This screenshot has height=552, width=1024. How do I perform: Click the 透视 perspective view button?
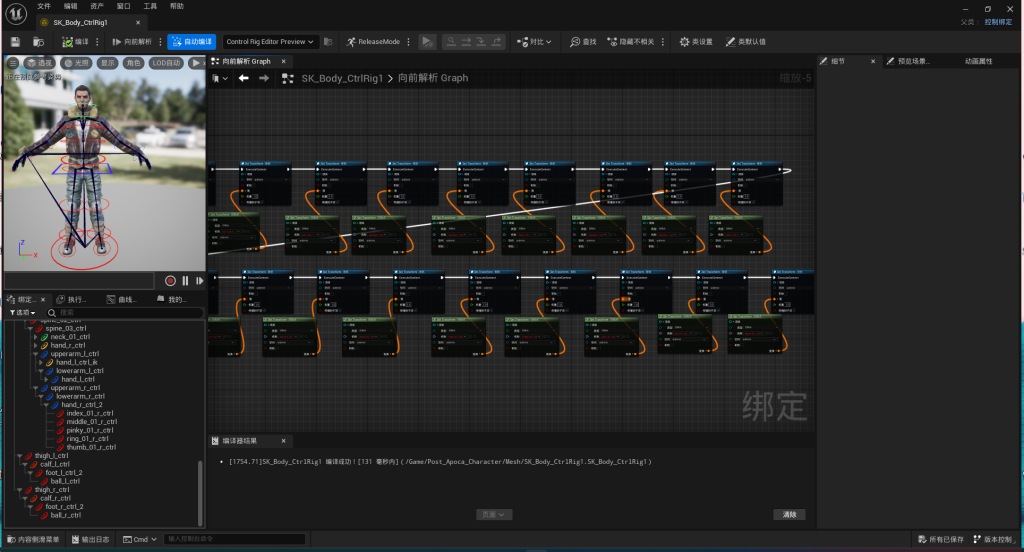tap(40, 63)
